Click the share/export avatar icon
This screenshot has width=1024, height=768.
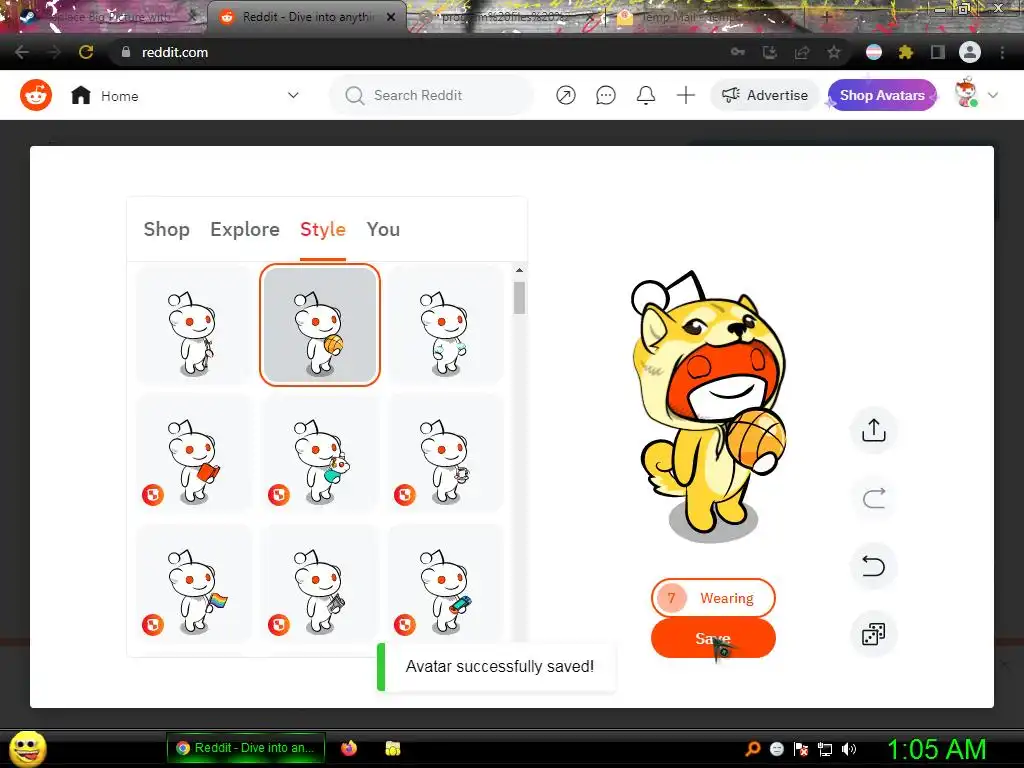tap(874, 430)
